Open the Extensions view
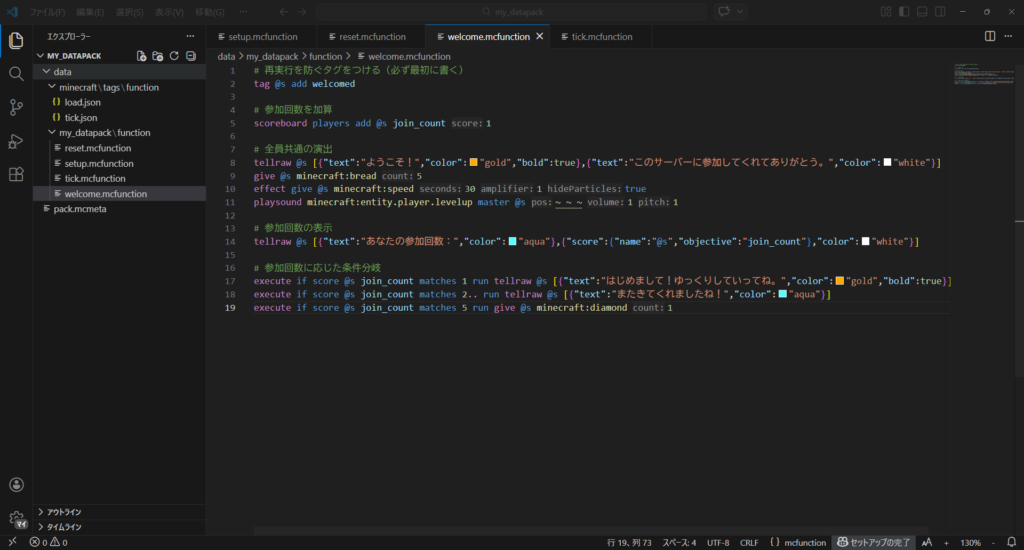Viewport: 1024px width, 550px height. click(x=16, y=174)
